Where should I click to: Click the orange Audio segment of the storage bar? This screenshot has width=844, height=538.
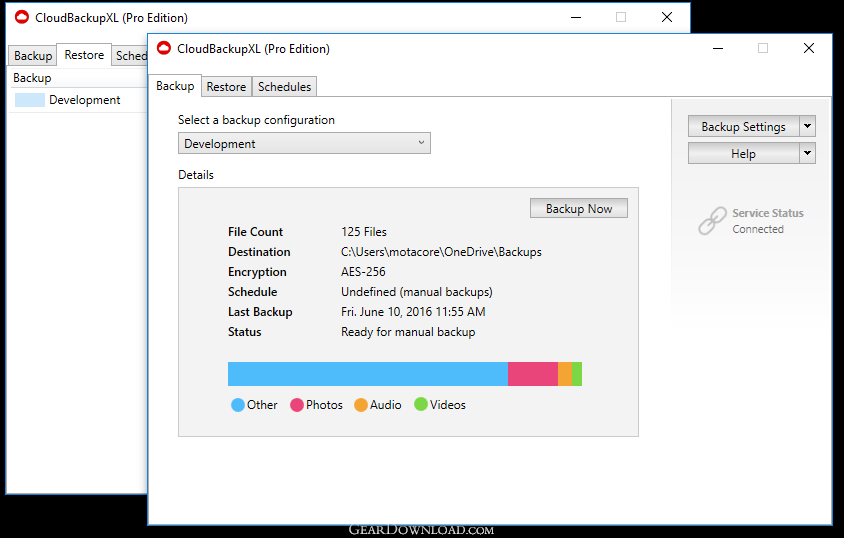pos(565,374)
